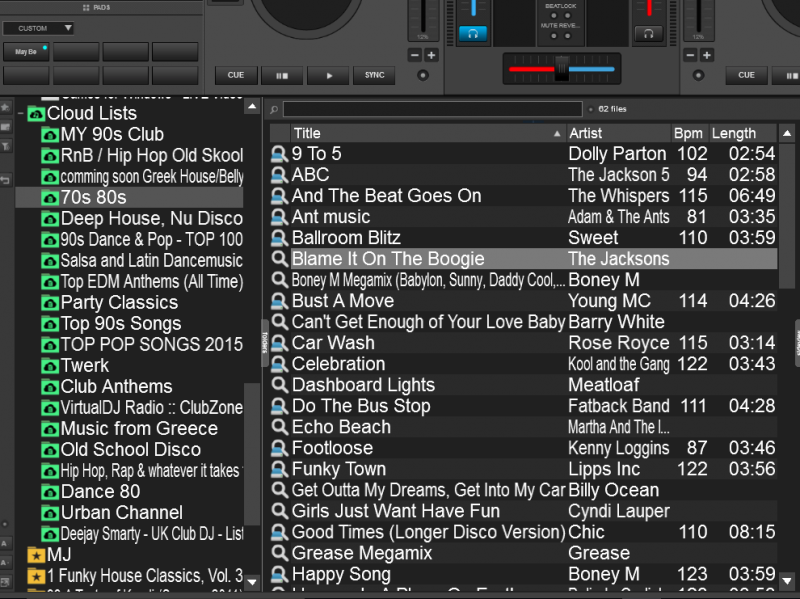Click the Title column header
This screenshot has height=599, width=800.
pos(428,134)
